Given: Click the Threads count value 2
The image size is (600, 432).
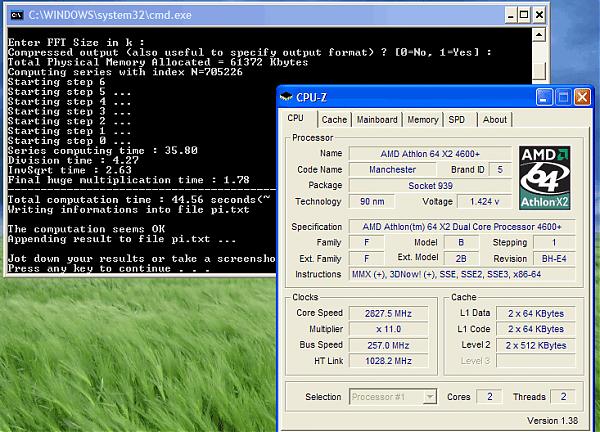Looking at the screenshot, I should (563, 396).
